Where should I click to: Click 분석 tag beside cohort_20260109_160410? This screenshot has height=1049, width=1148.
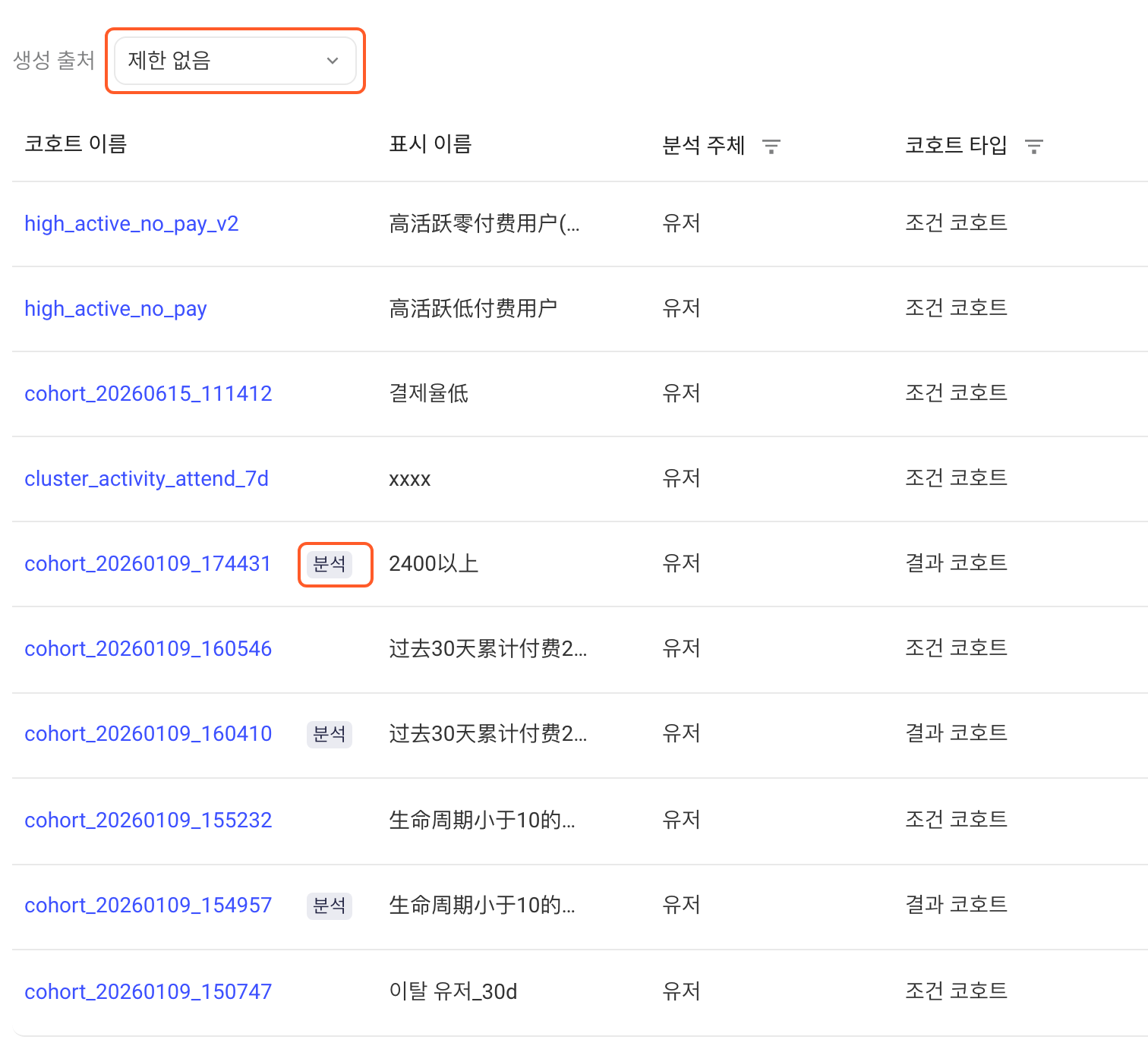click(x=330, y=734)
